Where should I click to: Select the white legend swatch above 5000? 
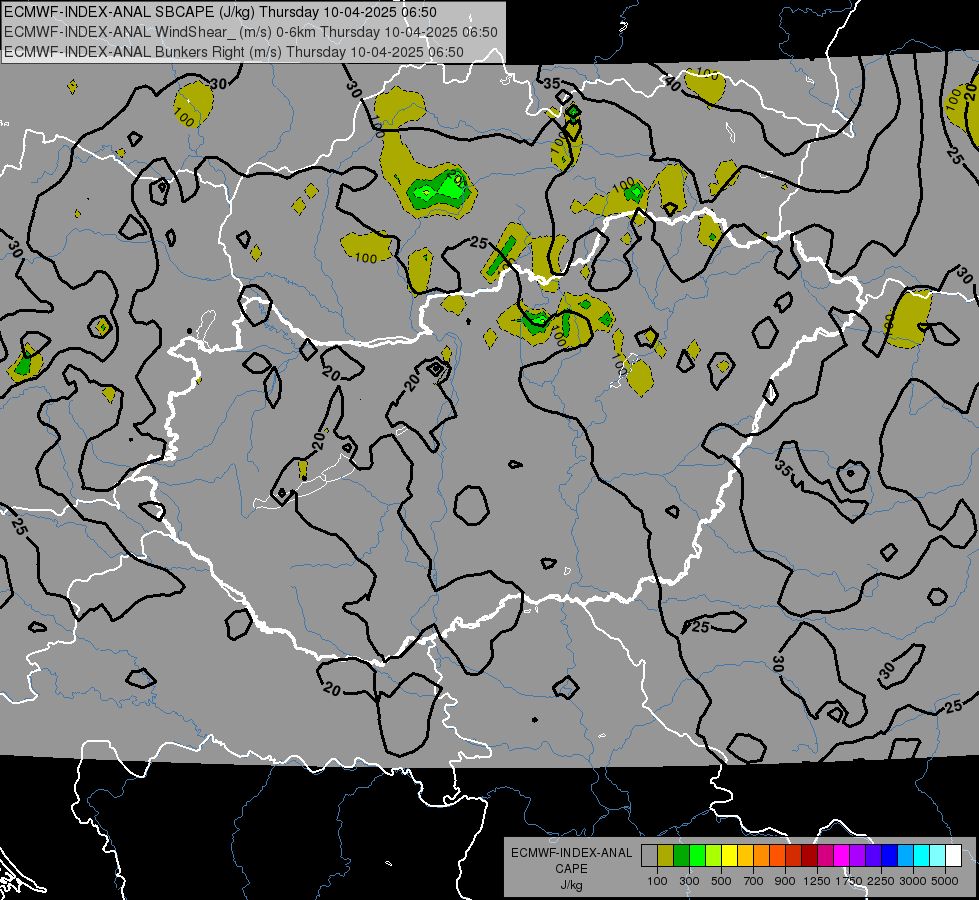[953, 856]
